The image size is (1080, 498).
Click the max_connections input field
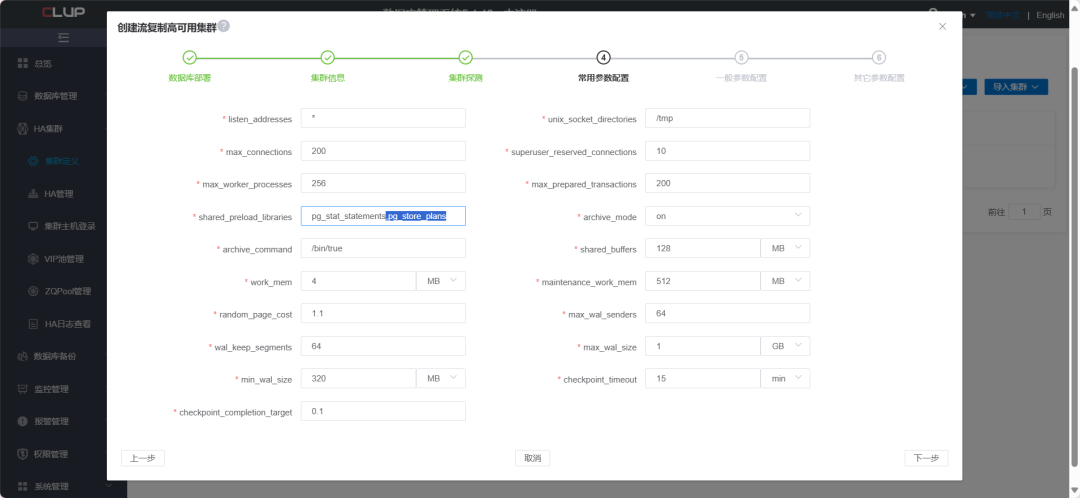[383, 151]
